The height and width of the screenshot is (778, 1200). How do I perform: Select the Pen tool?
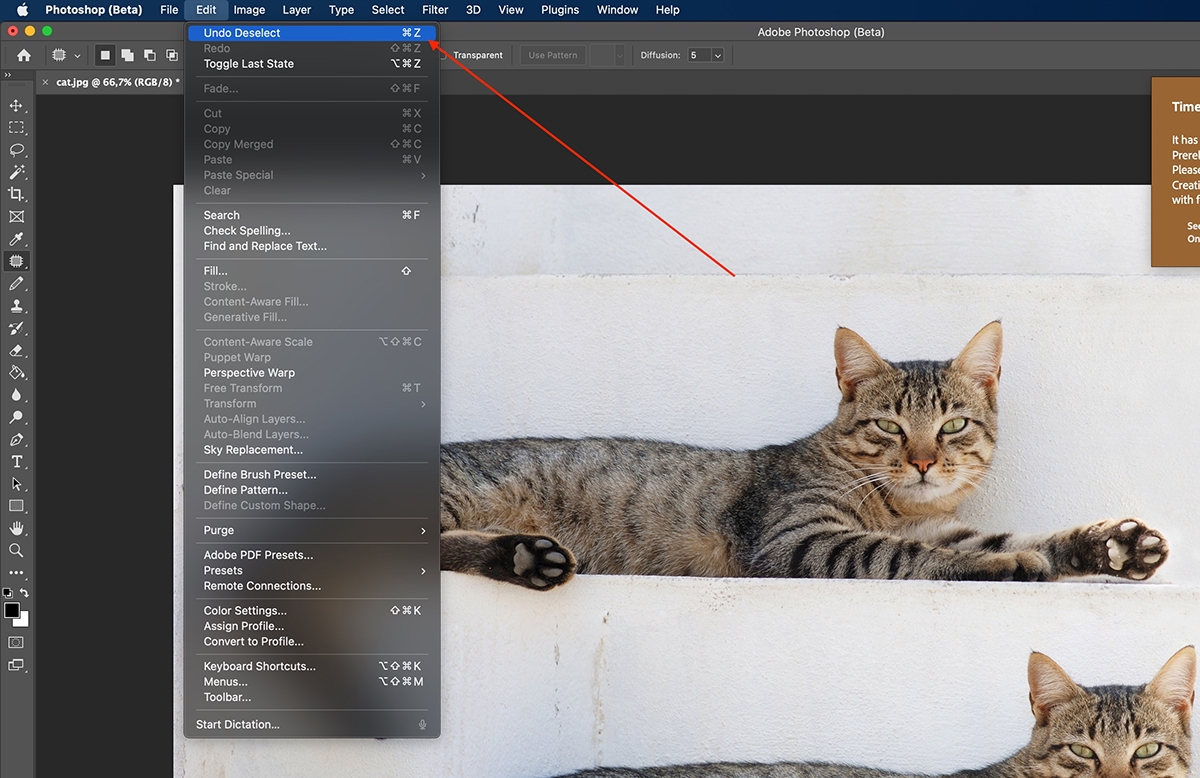16,439
